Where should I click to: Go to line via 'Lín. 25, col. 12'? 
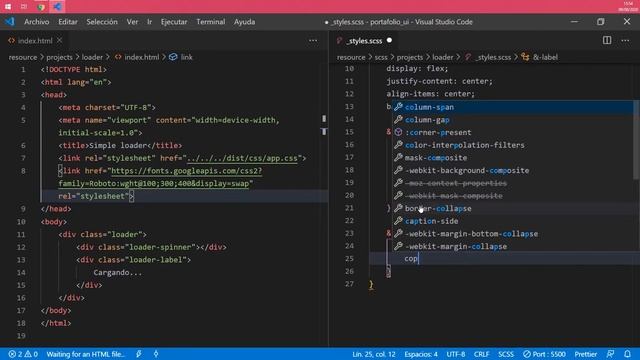[x=373, y=354]
